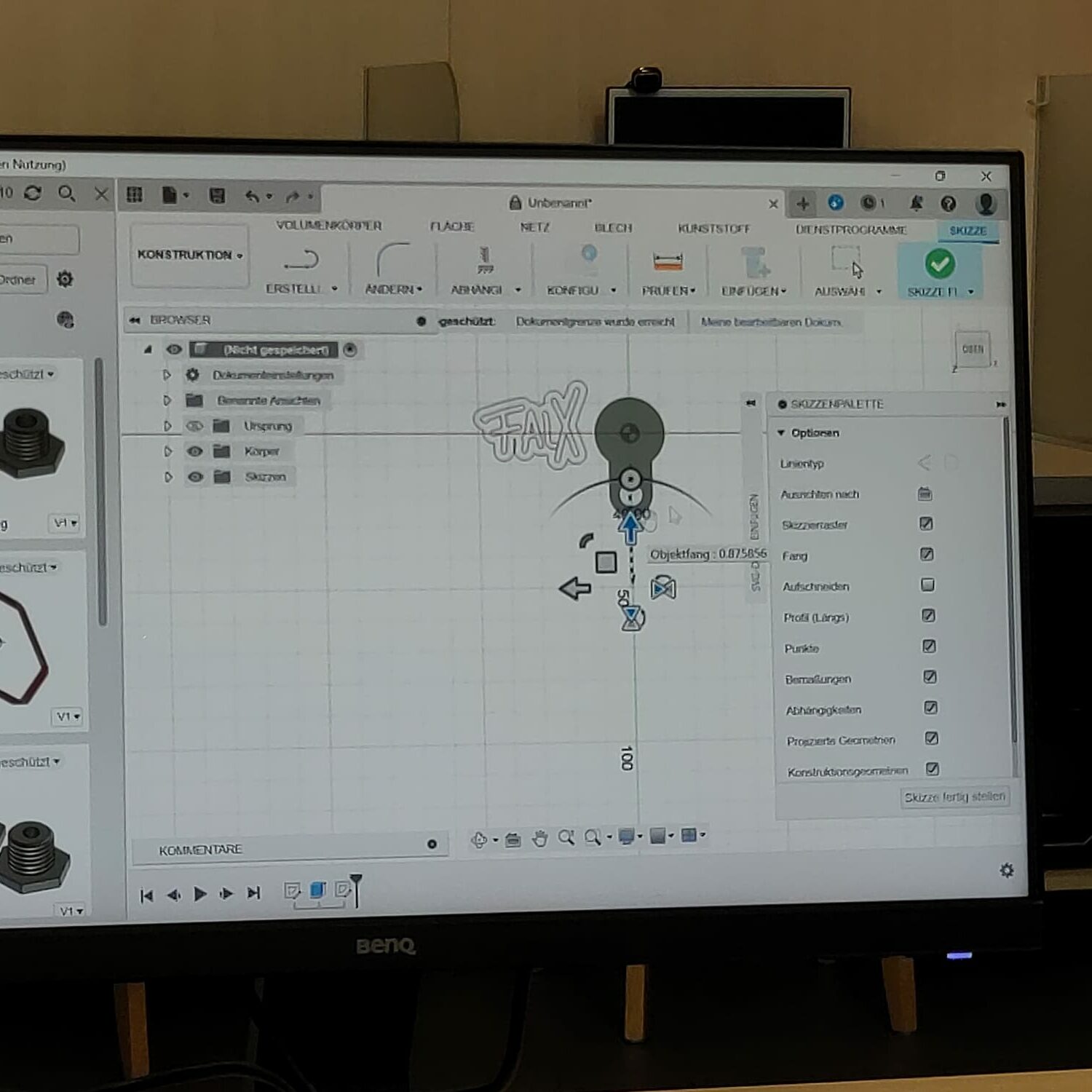1092x1092 pixels.
Task: Open the Konstruktion workspace dropdown
Action: click(189, 255)
